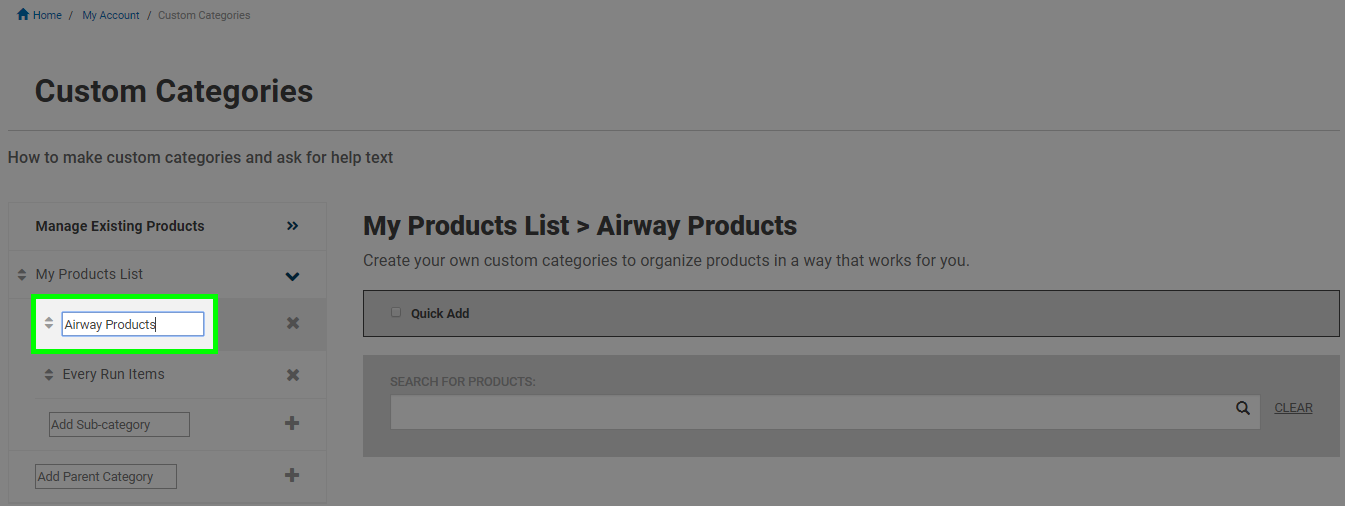Open the My Account breadcrumb link

111,15
